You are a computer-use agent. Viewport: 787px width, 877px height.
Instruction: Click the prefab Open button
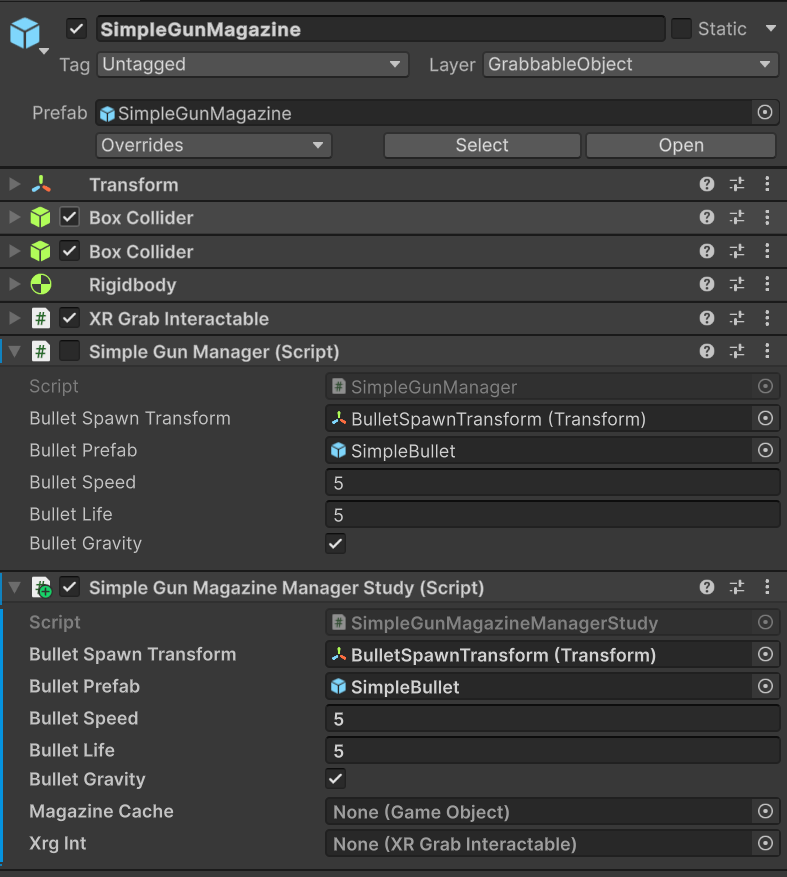[x=680, y=145]
